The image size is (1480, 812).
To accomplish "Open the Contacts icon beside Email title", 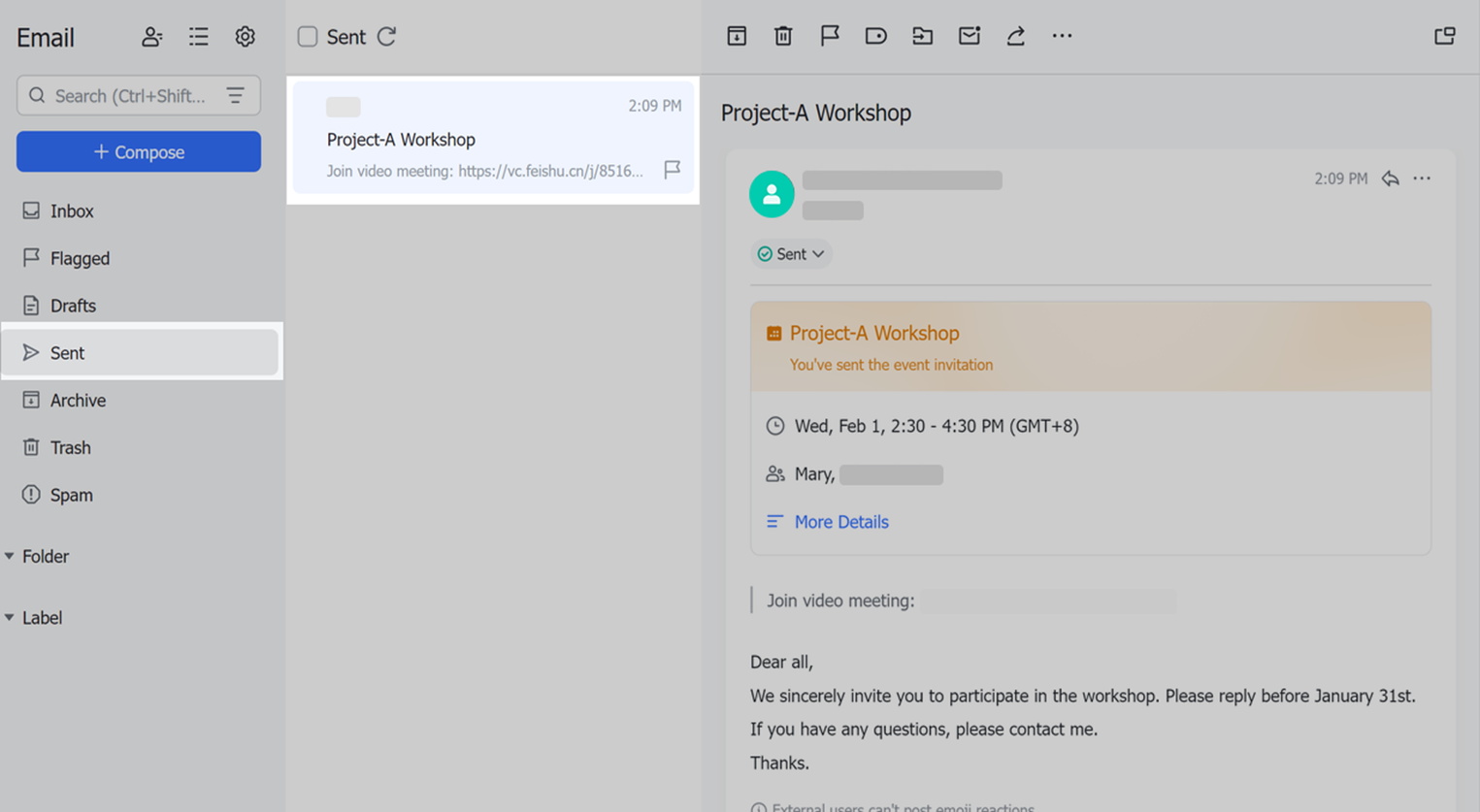I will 151,37.
